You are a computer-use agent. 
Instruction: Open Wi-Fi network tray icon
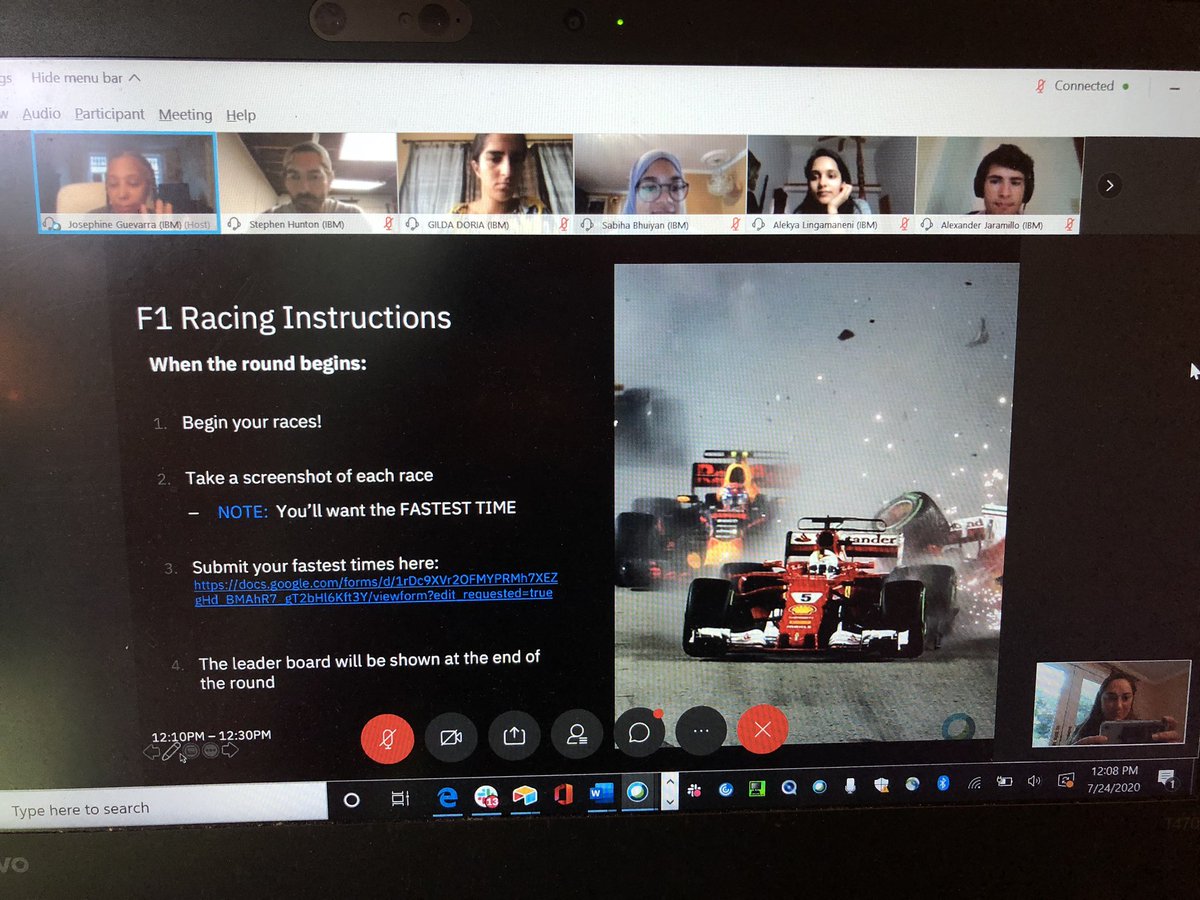[974, 782]
